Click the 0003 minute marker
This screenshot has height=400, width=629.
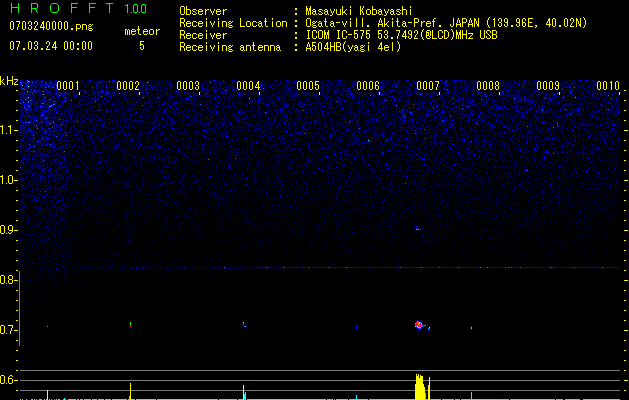(x=188, y=86)
